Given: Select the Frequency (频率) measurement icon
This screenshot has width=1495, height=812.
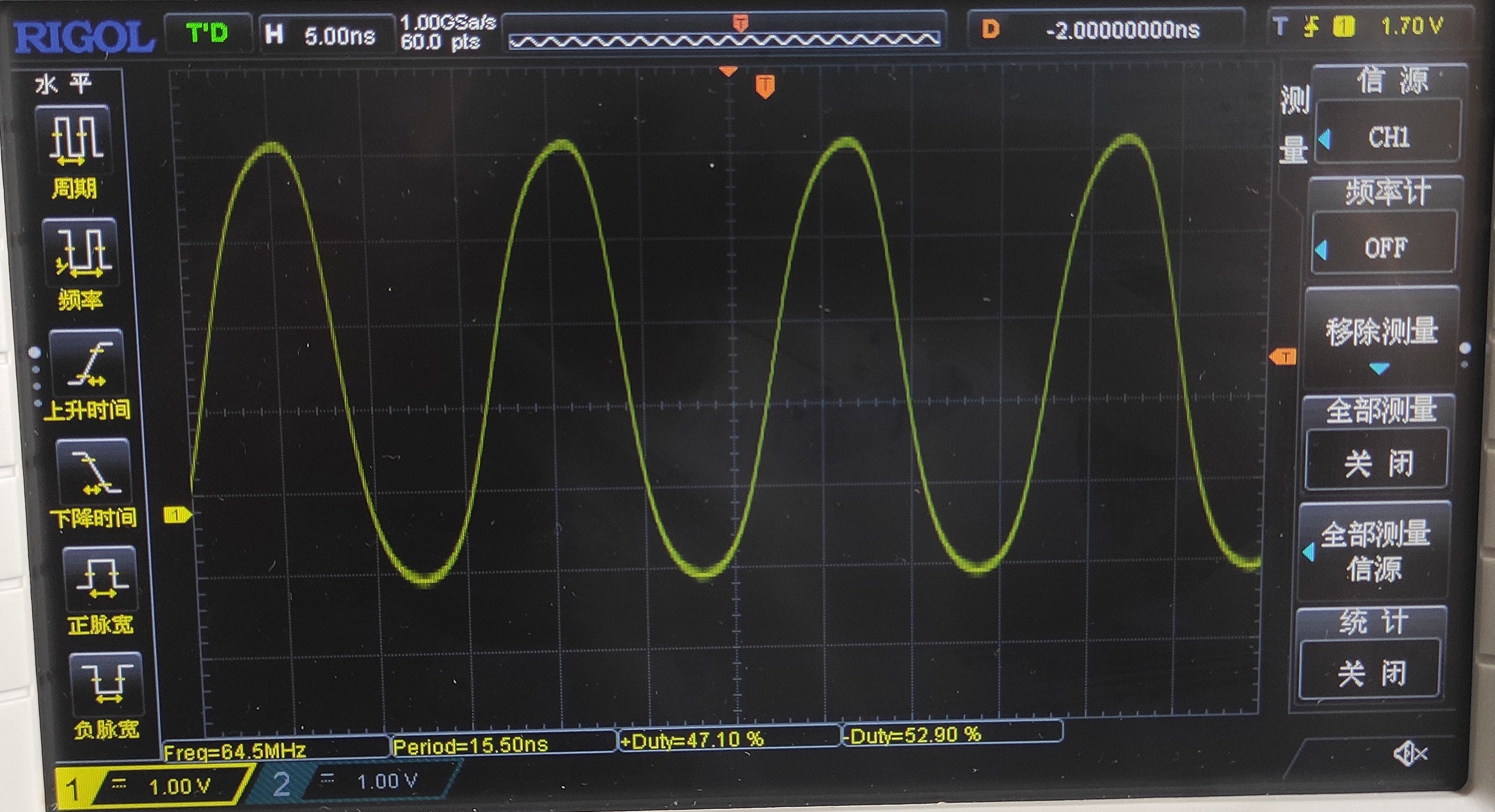Looking at the screenshot, I should 81,252.
